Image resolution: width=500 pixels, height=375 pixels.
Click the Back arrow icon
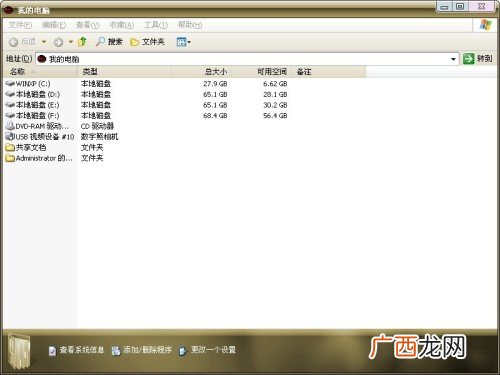pos(13,42)
